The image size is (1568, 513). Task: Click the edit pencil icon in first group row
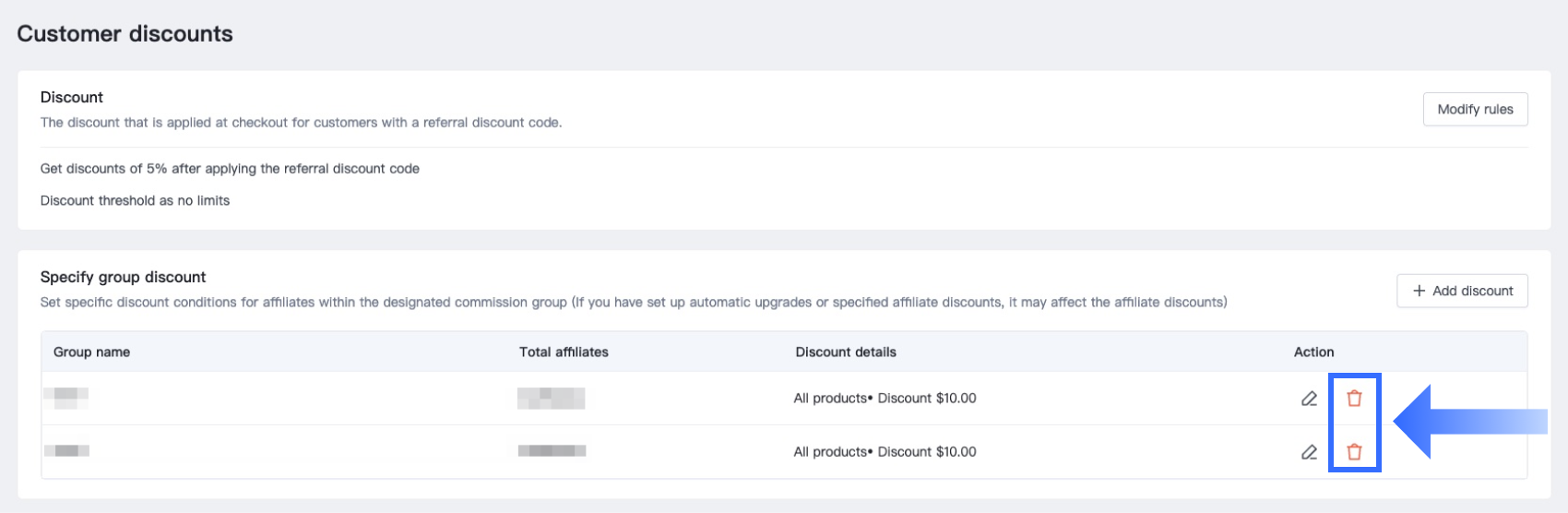(1309, 399)
